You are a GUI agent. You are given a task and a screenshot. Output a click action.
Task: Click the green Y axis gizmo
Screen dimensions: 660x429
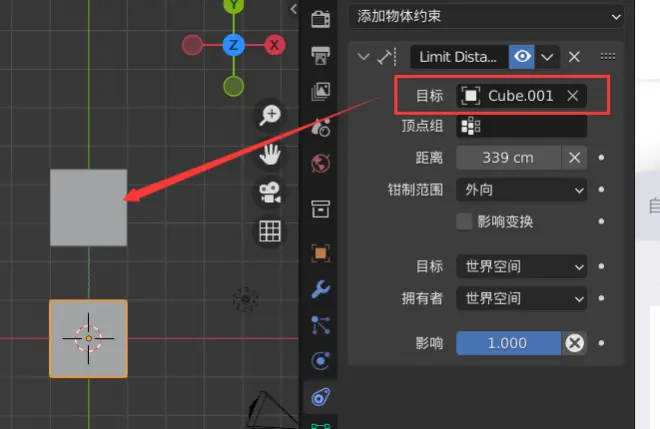[234, 5]
